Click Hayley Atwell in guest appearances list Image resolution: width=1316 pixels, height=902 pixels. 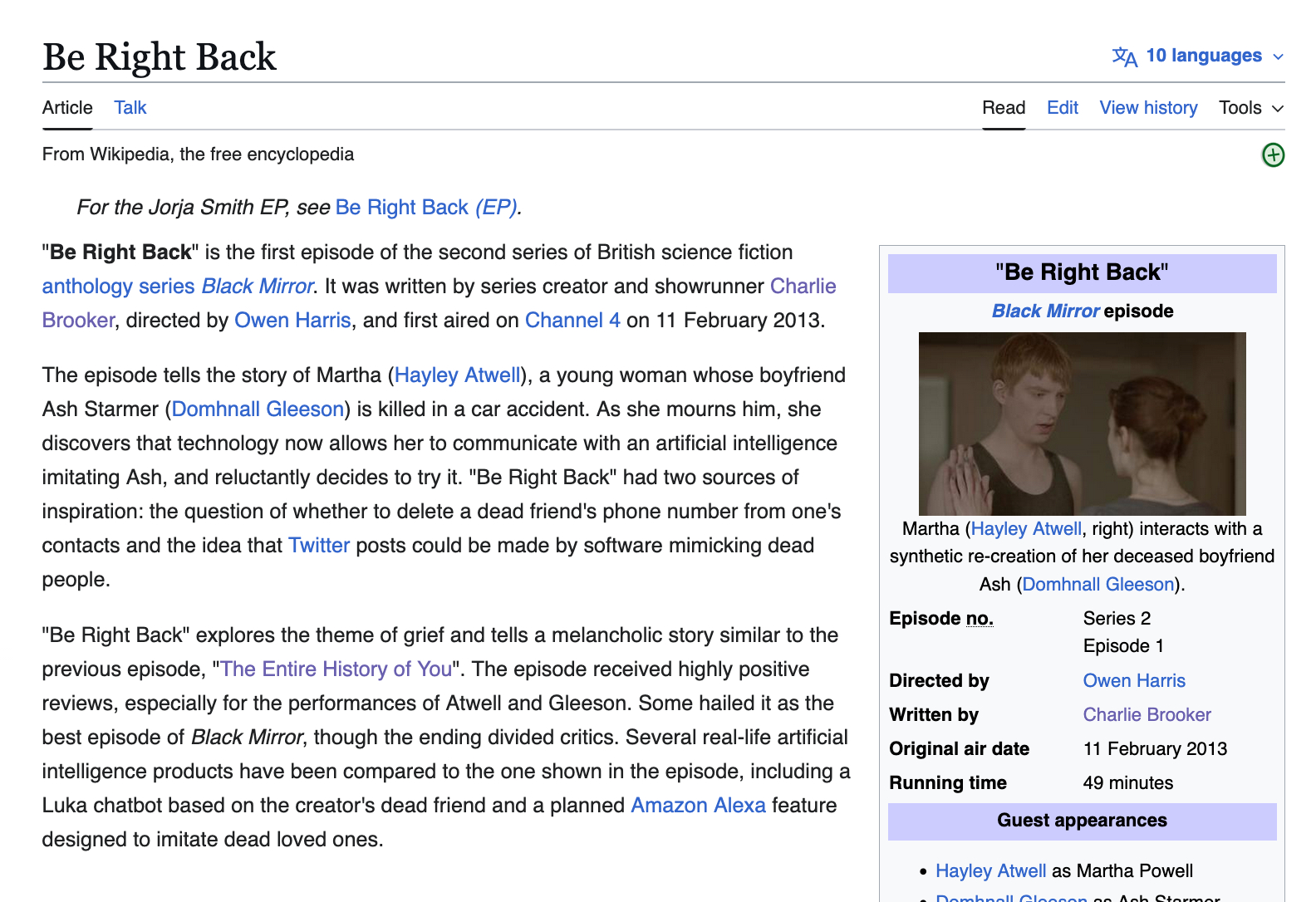coord(990,871)
